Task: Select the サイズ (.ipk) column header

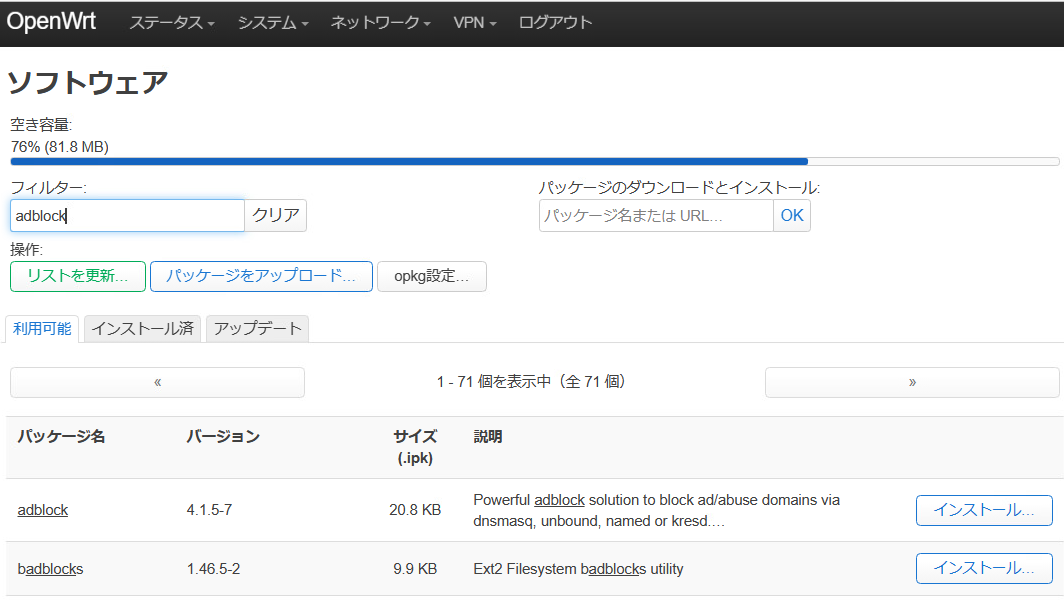Action: point(415,447)
